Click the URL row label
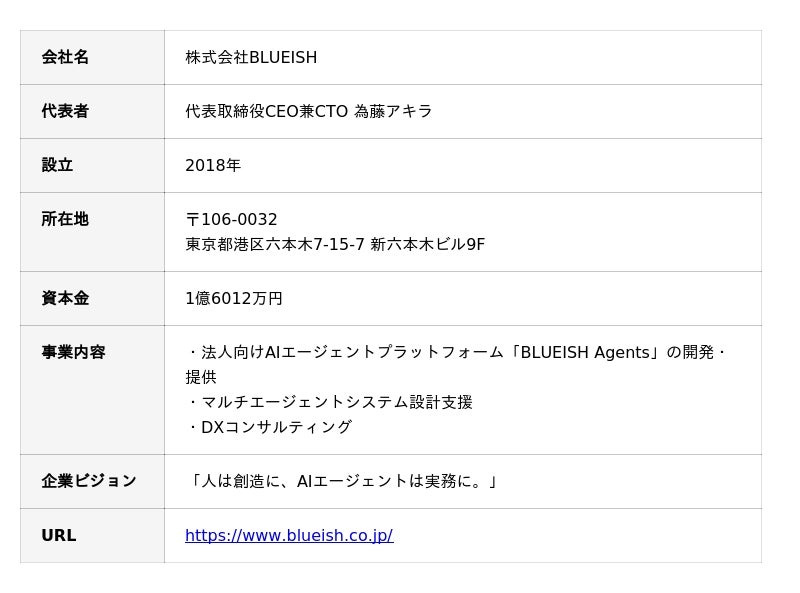 pyautogui.click(x=92, y=535)
